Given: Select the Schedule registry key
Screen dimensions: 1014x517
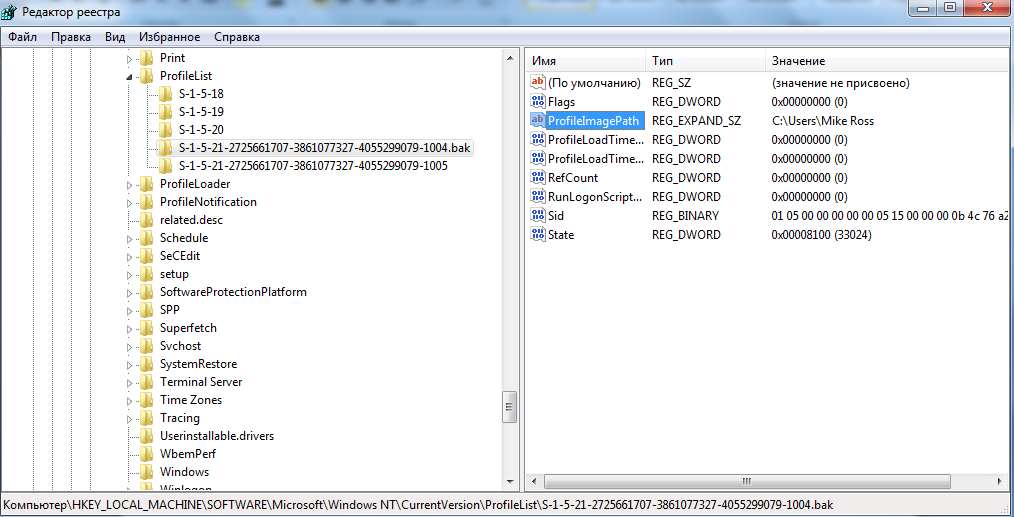Looking at the screenshot, I should (x=184, y=238).
